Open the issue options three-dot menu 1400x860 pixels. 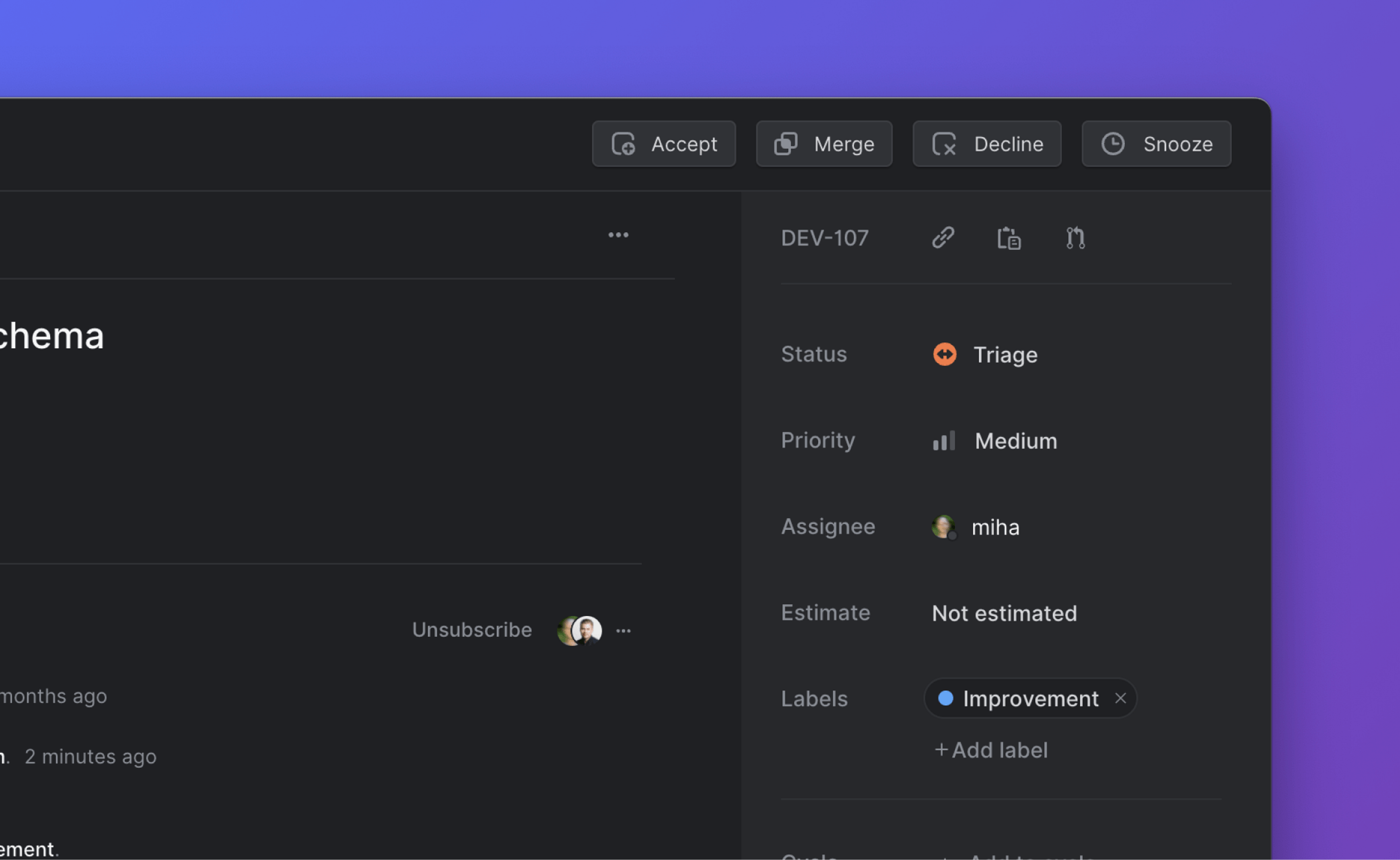(x=618, y=235)
